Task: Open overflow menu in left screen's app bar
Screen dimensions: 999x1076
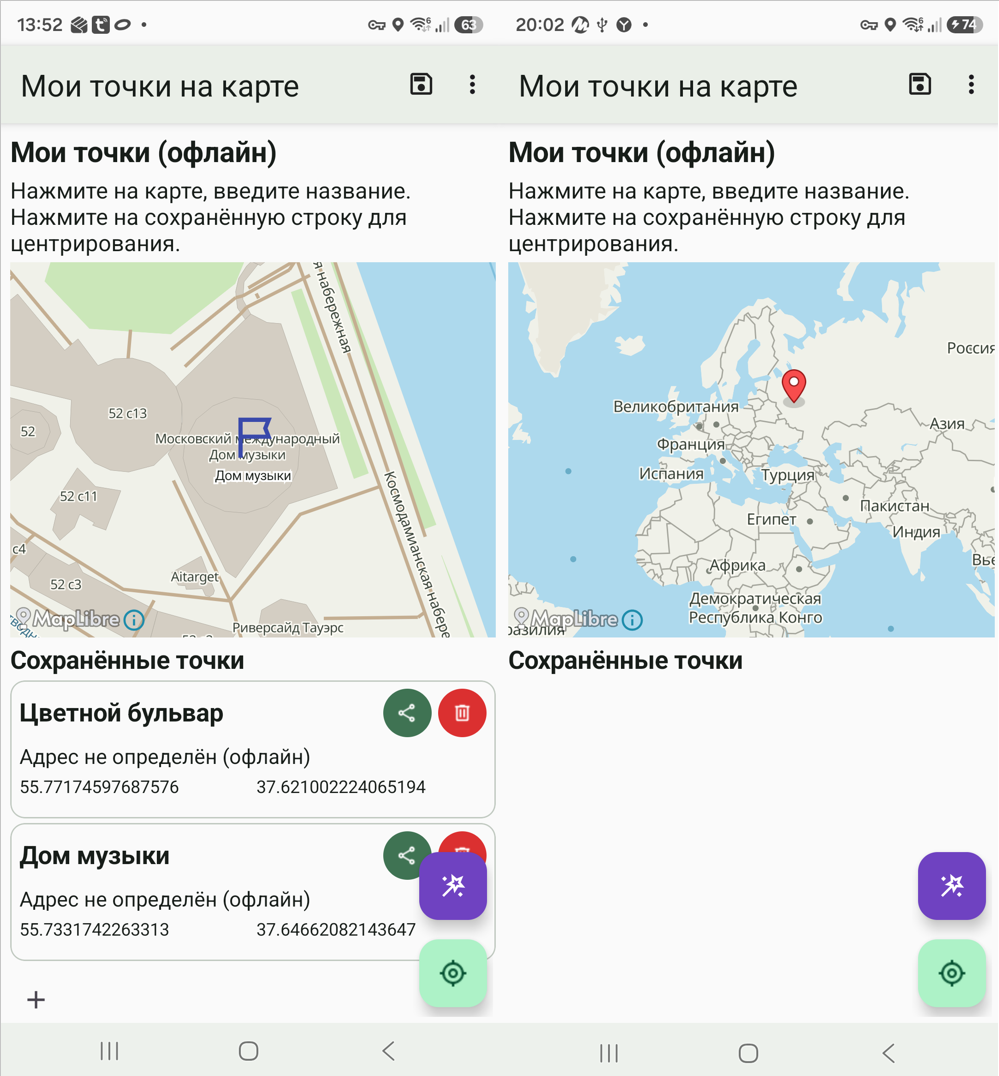Action: click(x=472, y=84)
